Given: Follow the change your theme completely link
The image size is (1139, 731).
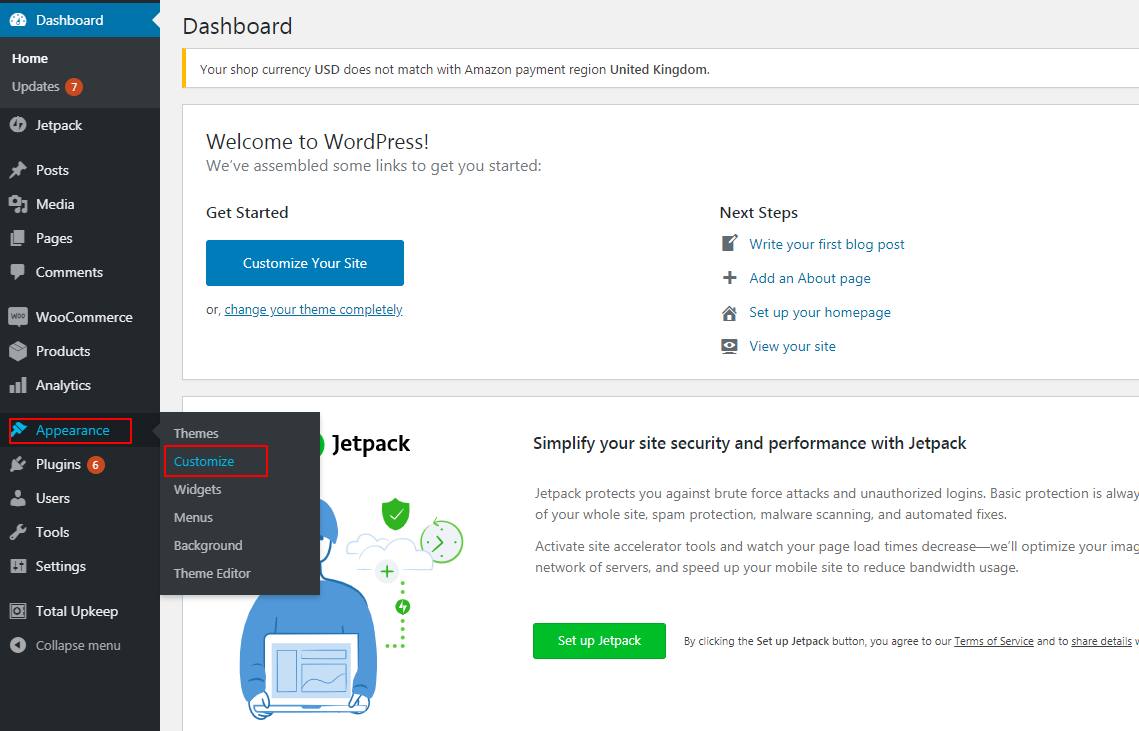Looking at the screenshot, I should click(313, 310).
